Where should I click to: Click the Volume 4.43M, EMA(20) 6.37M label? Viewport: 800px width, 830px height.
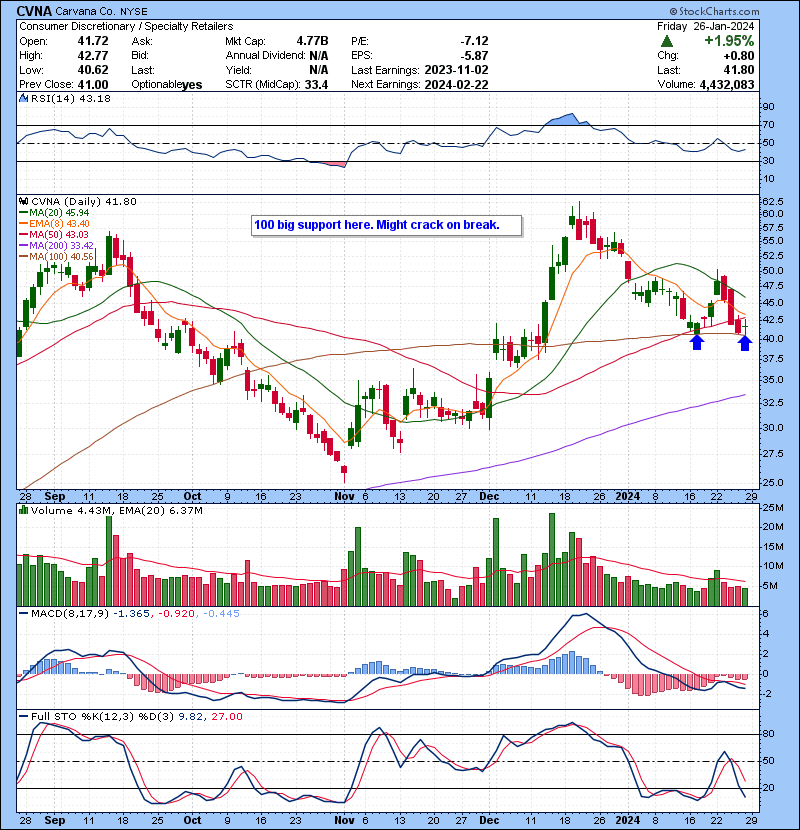[x=116, y=511]
